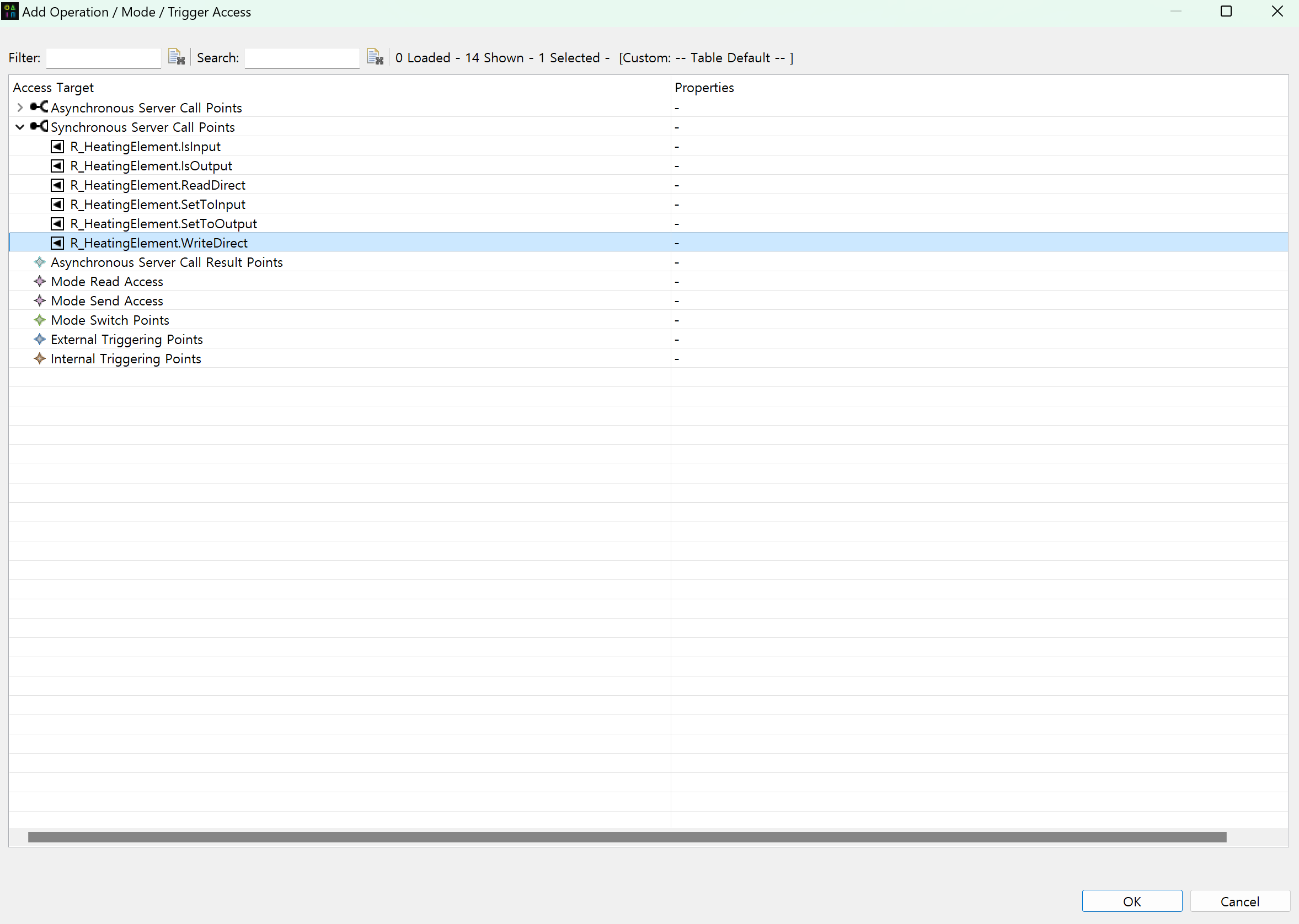Image resolution: width=1299 pixels, height=924 pixels.
Task: Dismiss dialog with the Cancel button
Action: [1240, 901]
